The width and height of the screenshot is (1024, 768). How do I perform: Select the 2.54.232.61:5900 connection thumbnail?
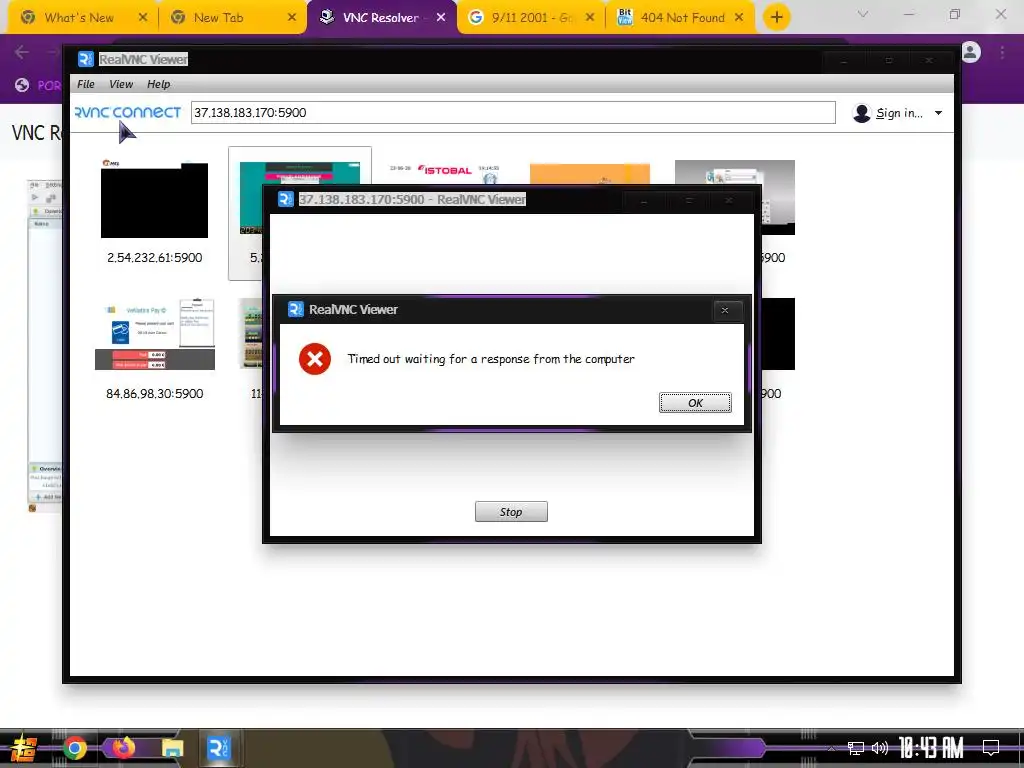tap(155, 199)
